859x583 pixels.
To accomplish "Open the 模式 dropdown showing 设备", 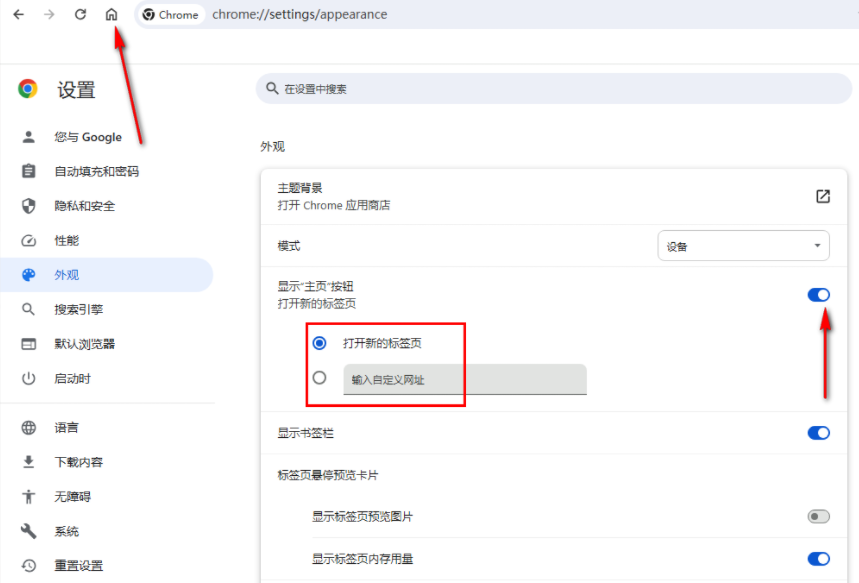I will coord(743,245).
